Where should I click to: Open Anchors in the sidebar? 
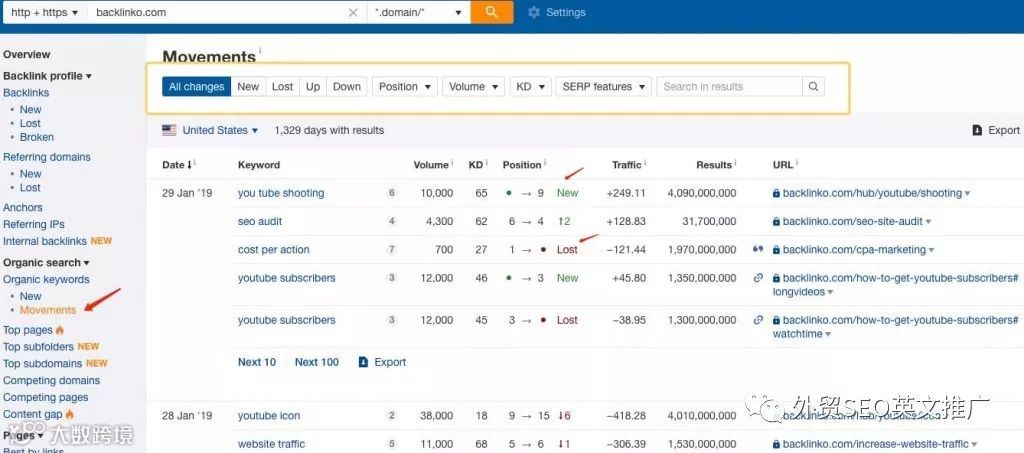[22, 207]
